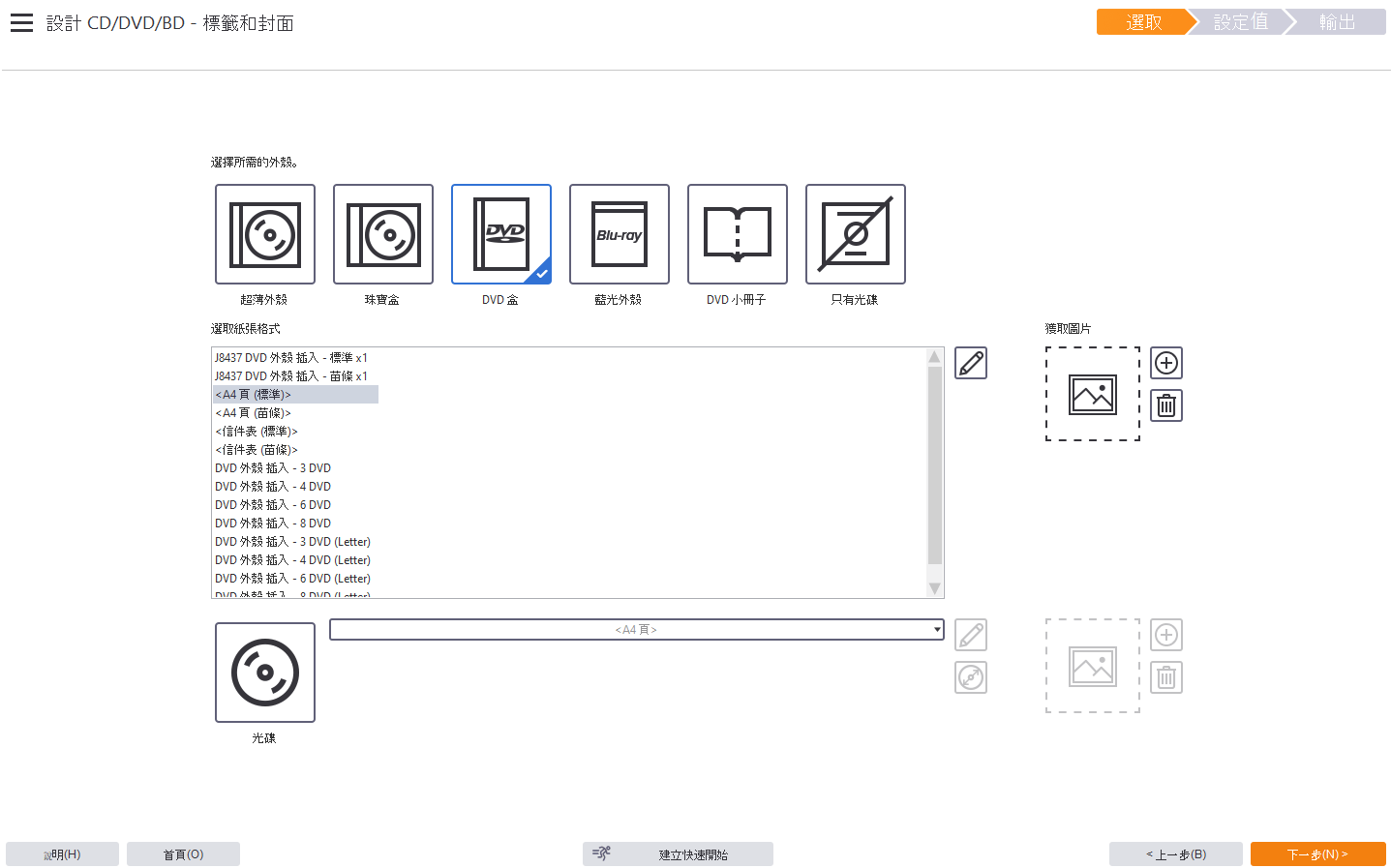Select 'DVD 外殼 插入 - 6 DVD' list entry
Image resolution: width=1391 pixels, height=868 pixels.
tap(273, 505)
